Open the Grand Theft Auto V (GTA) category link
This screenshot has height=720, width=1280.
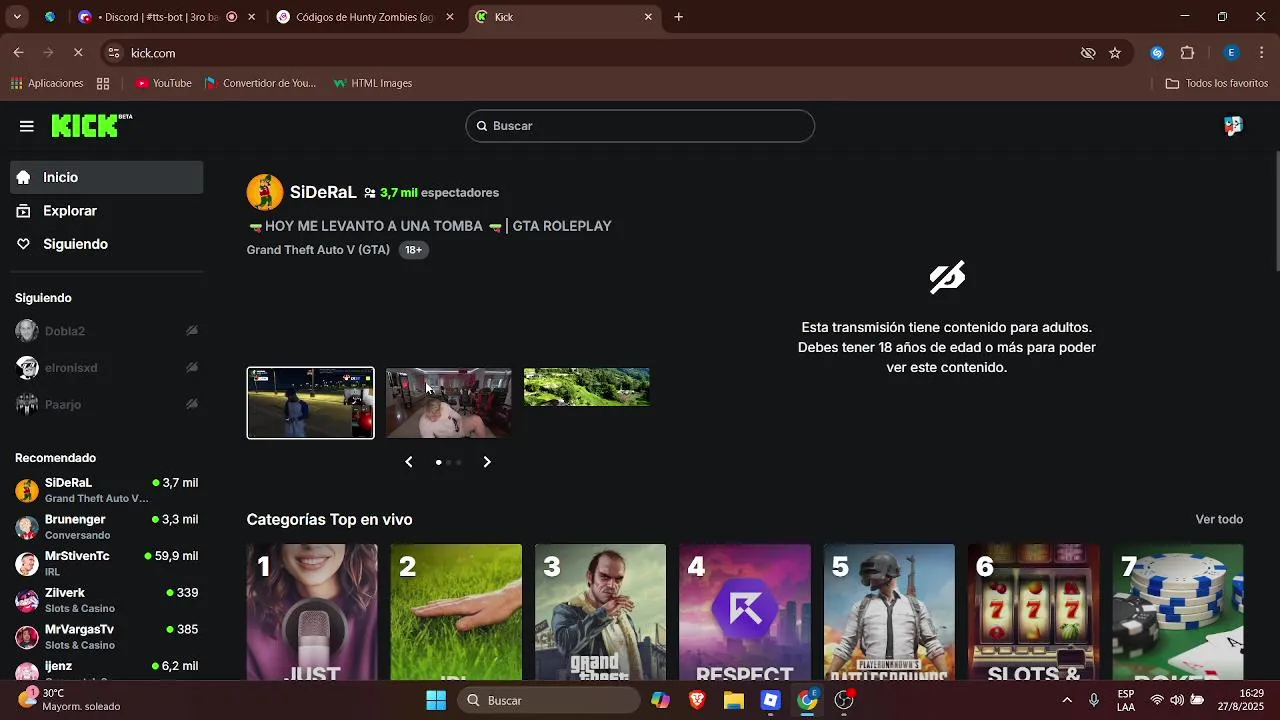click(x=318, y=250)
